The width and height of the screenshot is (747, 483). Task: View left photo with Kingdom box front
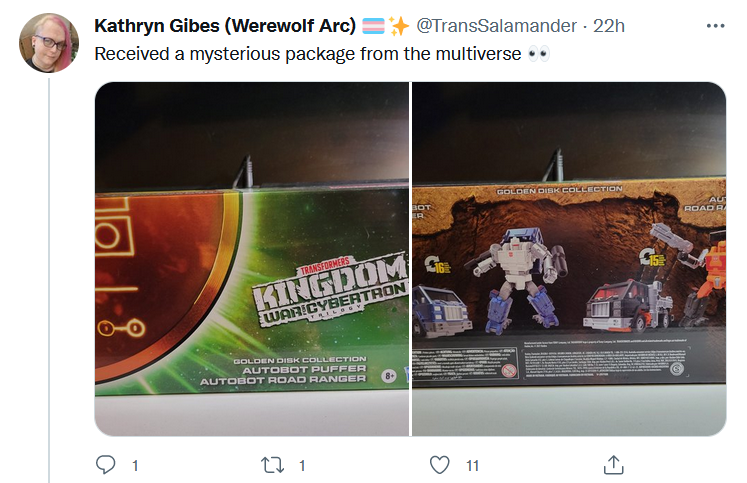(252, 259)
